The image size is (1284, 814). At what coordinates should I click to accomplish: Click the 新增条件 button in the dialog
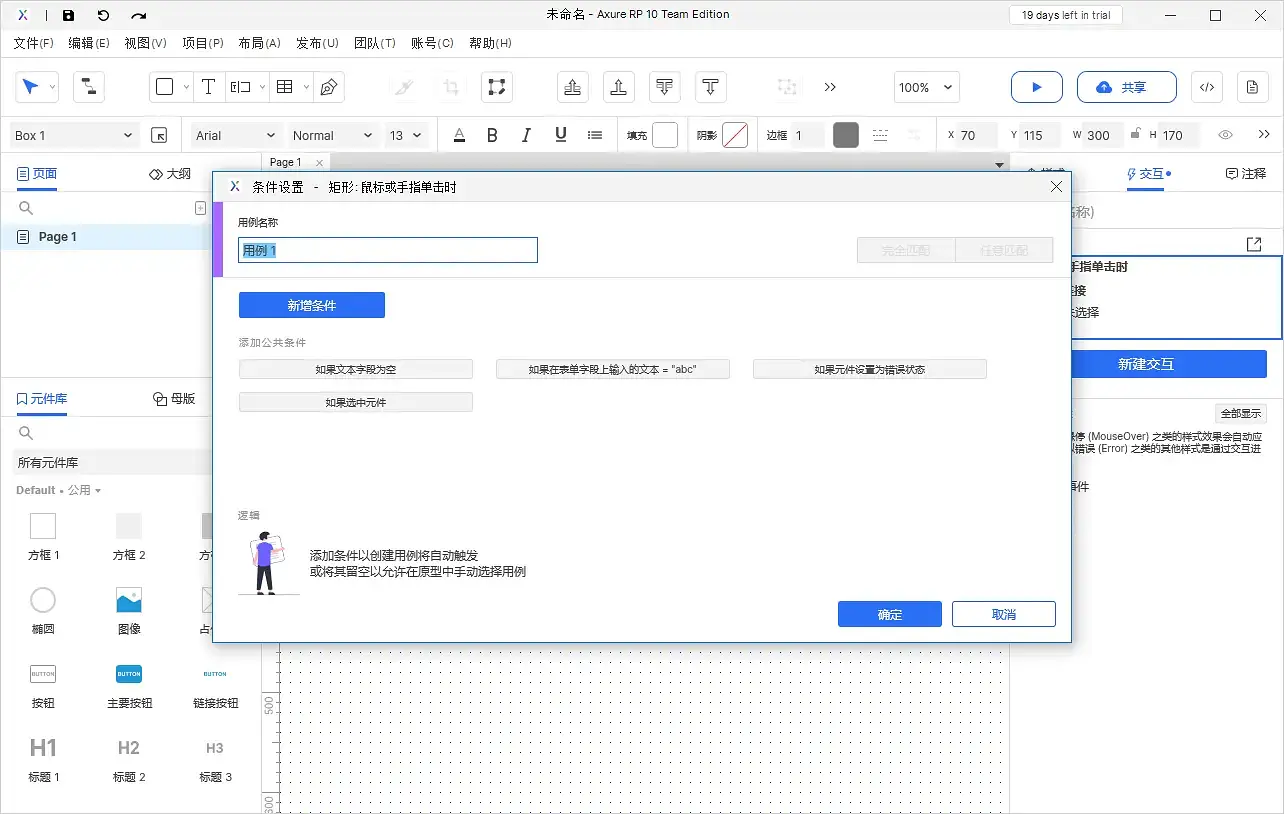click(312, 305)
